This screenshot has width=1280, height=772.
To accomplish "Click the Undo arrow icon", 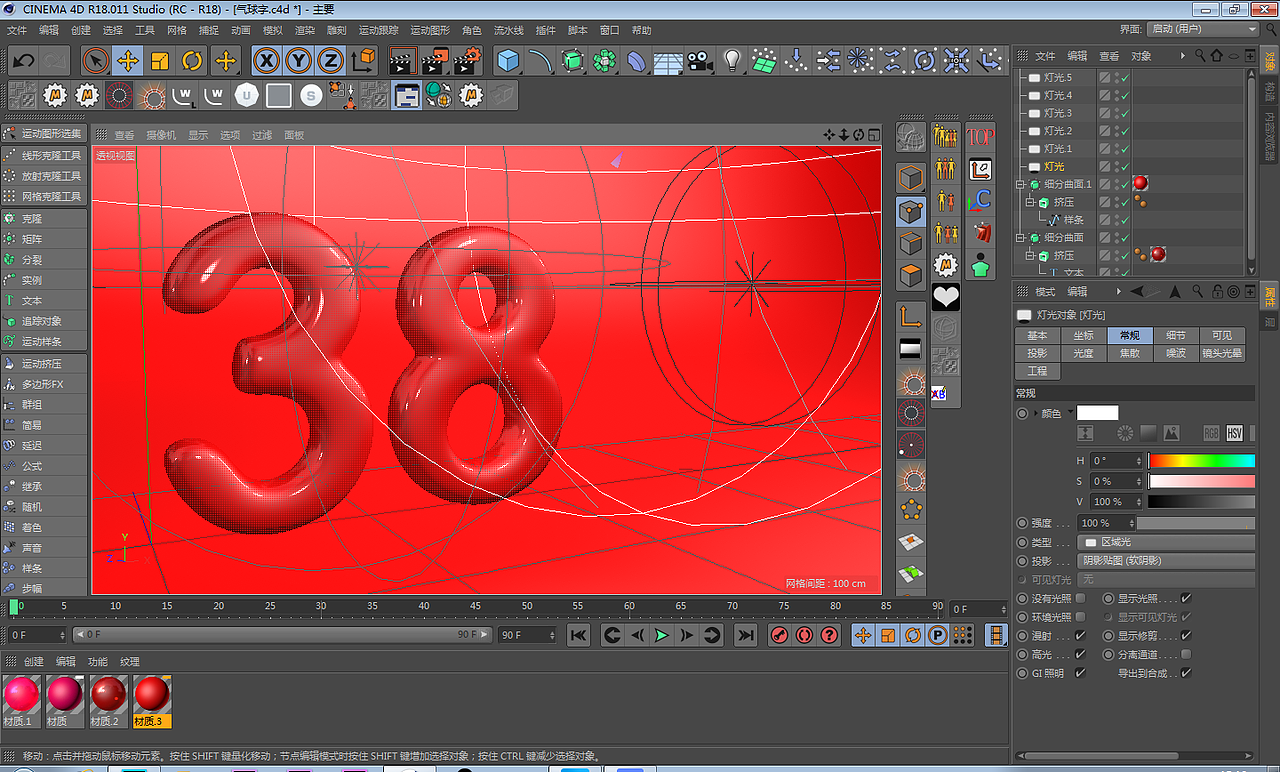I will tap(24, 61).
